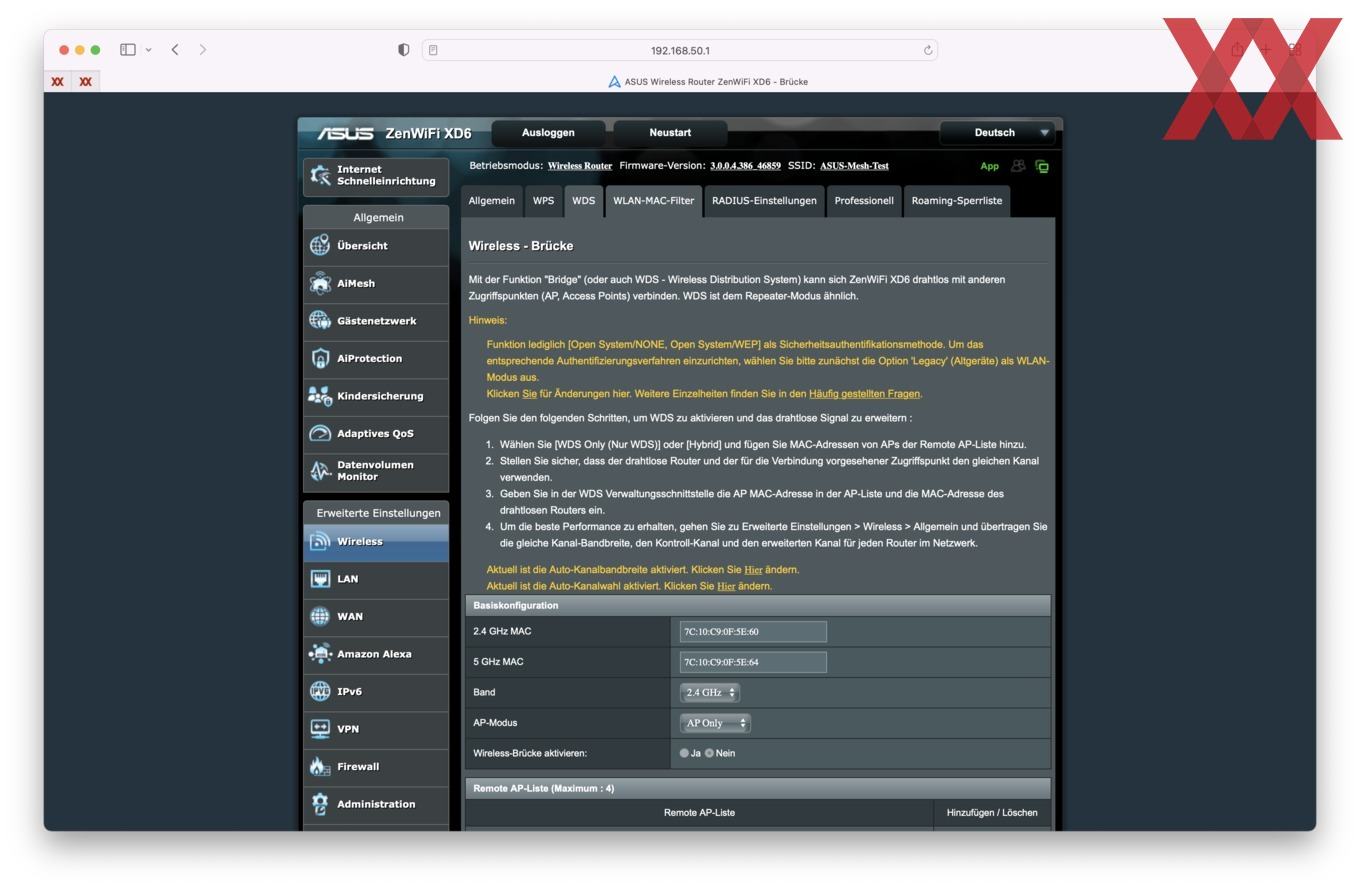1360x889 pixels.
Task: Click the Neustart button
Action: [670, 133]
